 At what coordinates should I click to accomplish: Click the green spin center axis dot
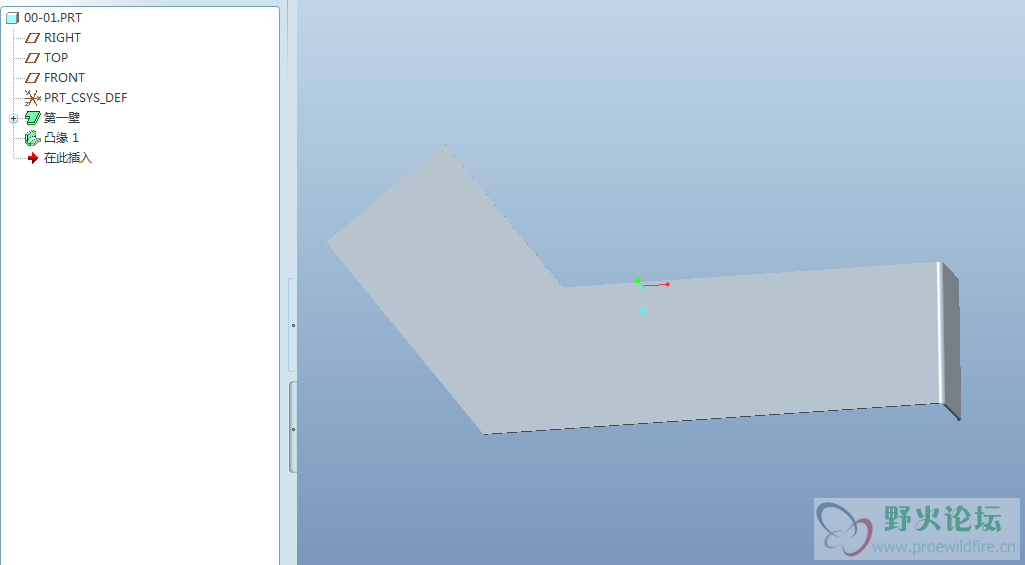point(637,280)
